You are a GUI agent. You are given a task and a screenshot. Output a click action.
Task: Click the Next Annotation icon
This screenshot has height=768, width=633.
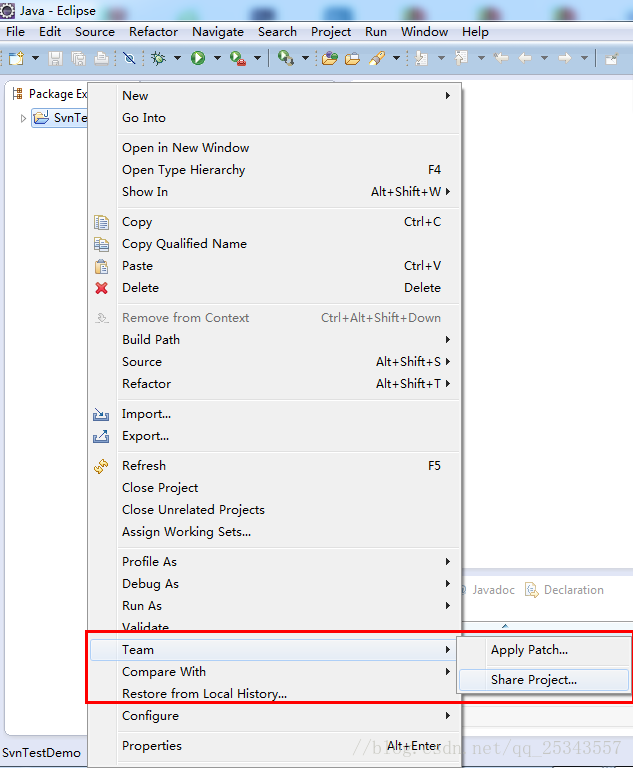pos(421,58)
